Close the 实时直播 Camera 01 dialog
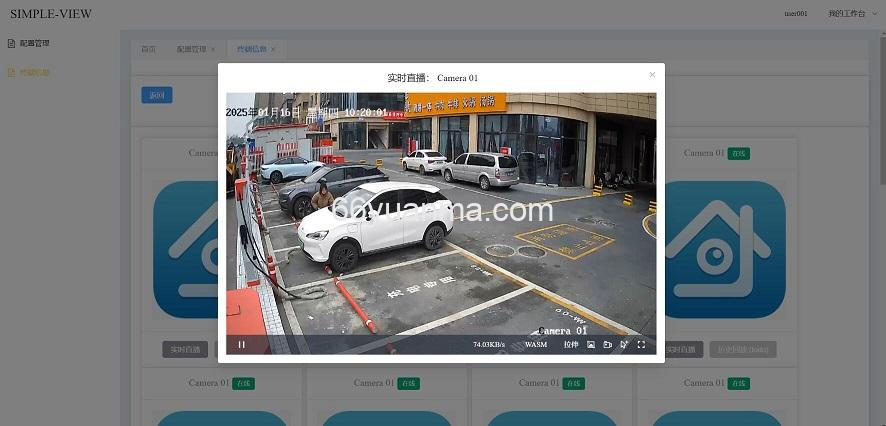The image size is (886, 426). click(652, 75)
